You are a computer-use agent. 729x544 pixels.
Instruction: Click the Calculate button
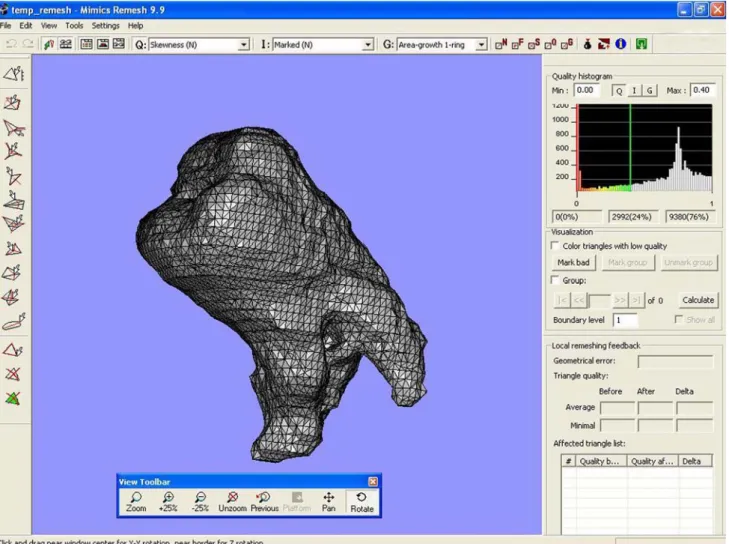click(x=698, y=300)
